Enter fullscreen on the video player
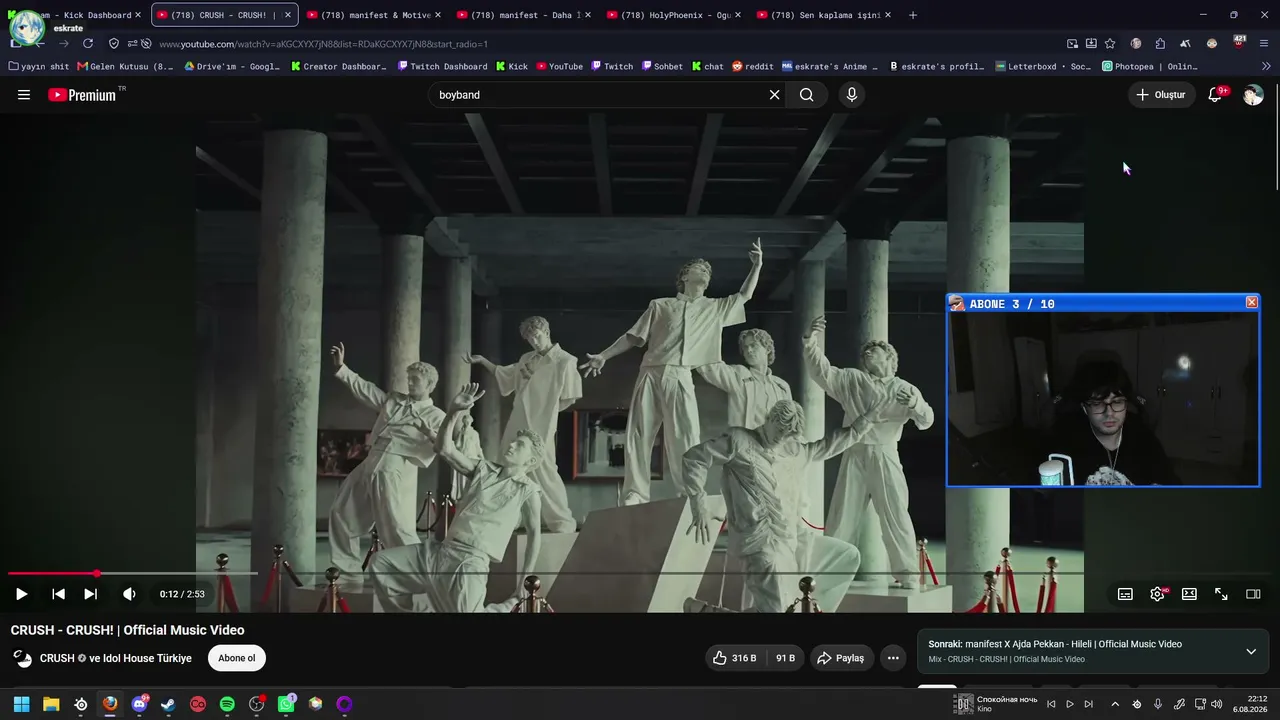 click(x=1221, y=594)
